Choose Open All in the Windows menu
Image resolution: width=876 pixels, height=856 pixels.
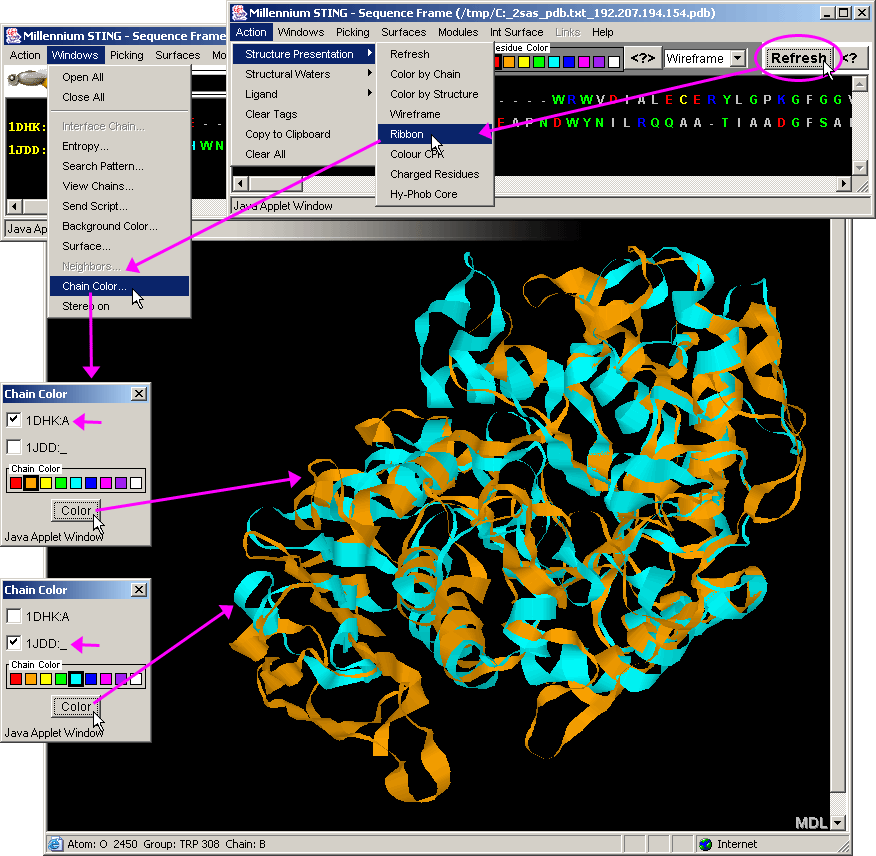(x=120, y=77)
